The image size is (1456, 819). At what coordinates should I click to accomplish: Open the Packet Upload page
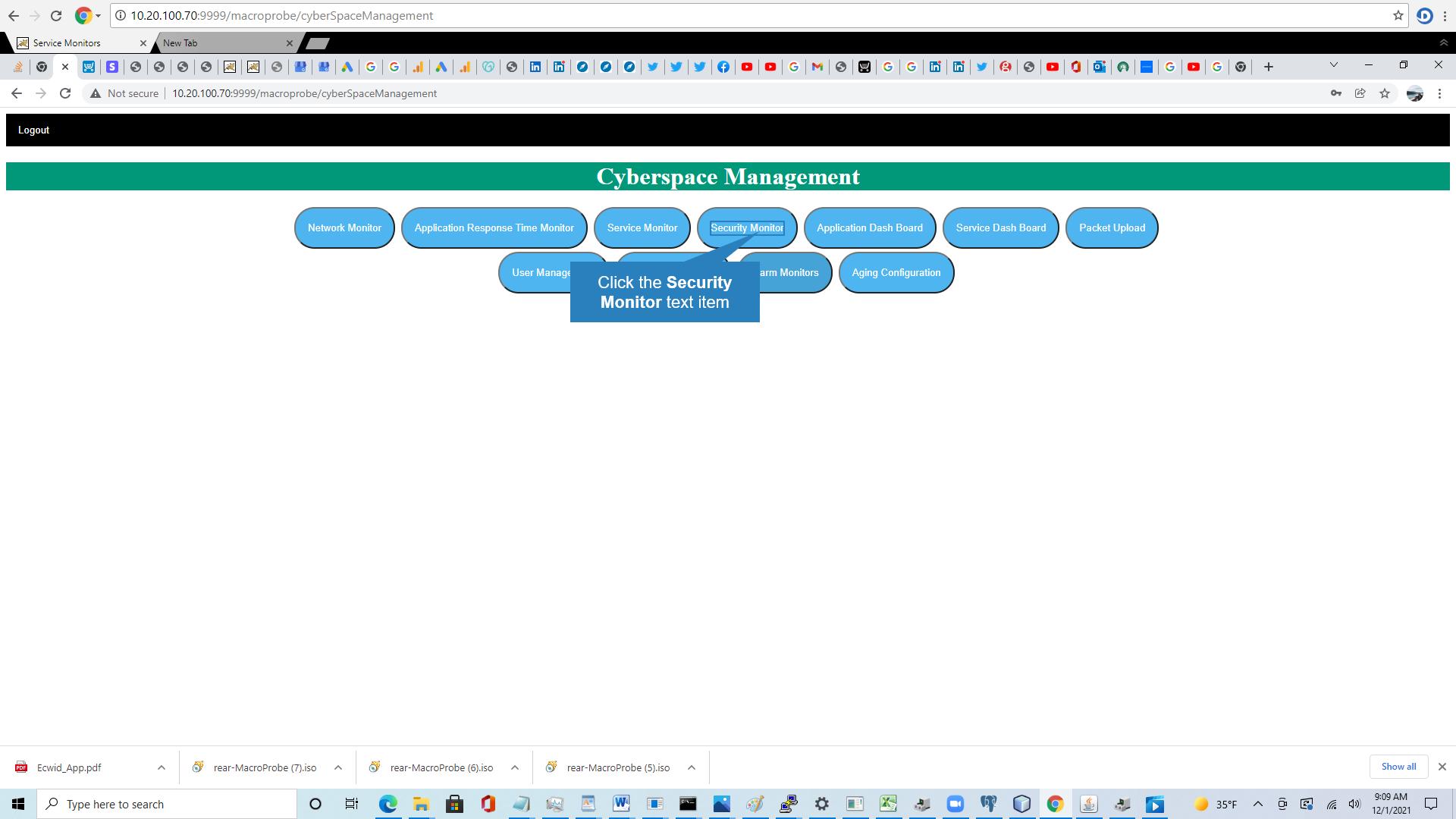coord(1112,227)
